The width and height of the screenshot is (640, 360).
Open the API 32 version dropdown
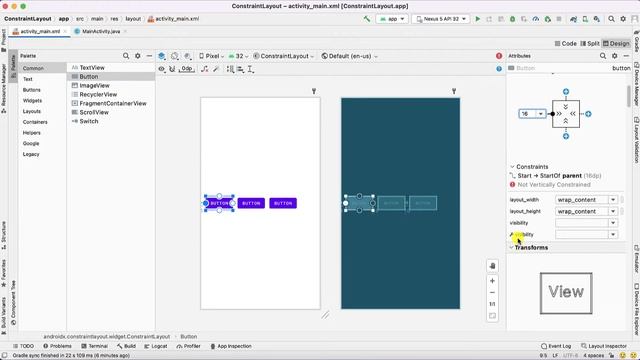coord(238,56)
